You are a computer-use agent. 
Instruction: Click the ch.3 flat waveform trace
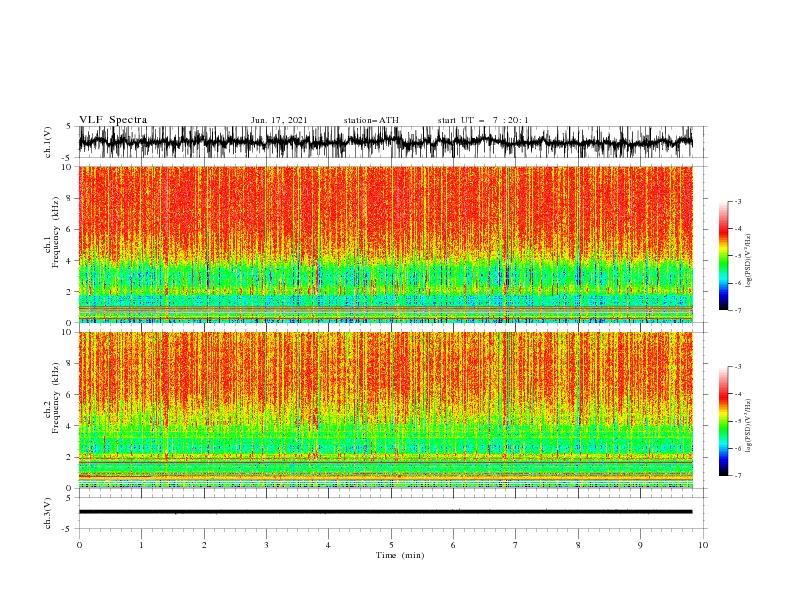(385, 512)
